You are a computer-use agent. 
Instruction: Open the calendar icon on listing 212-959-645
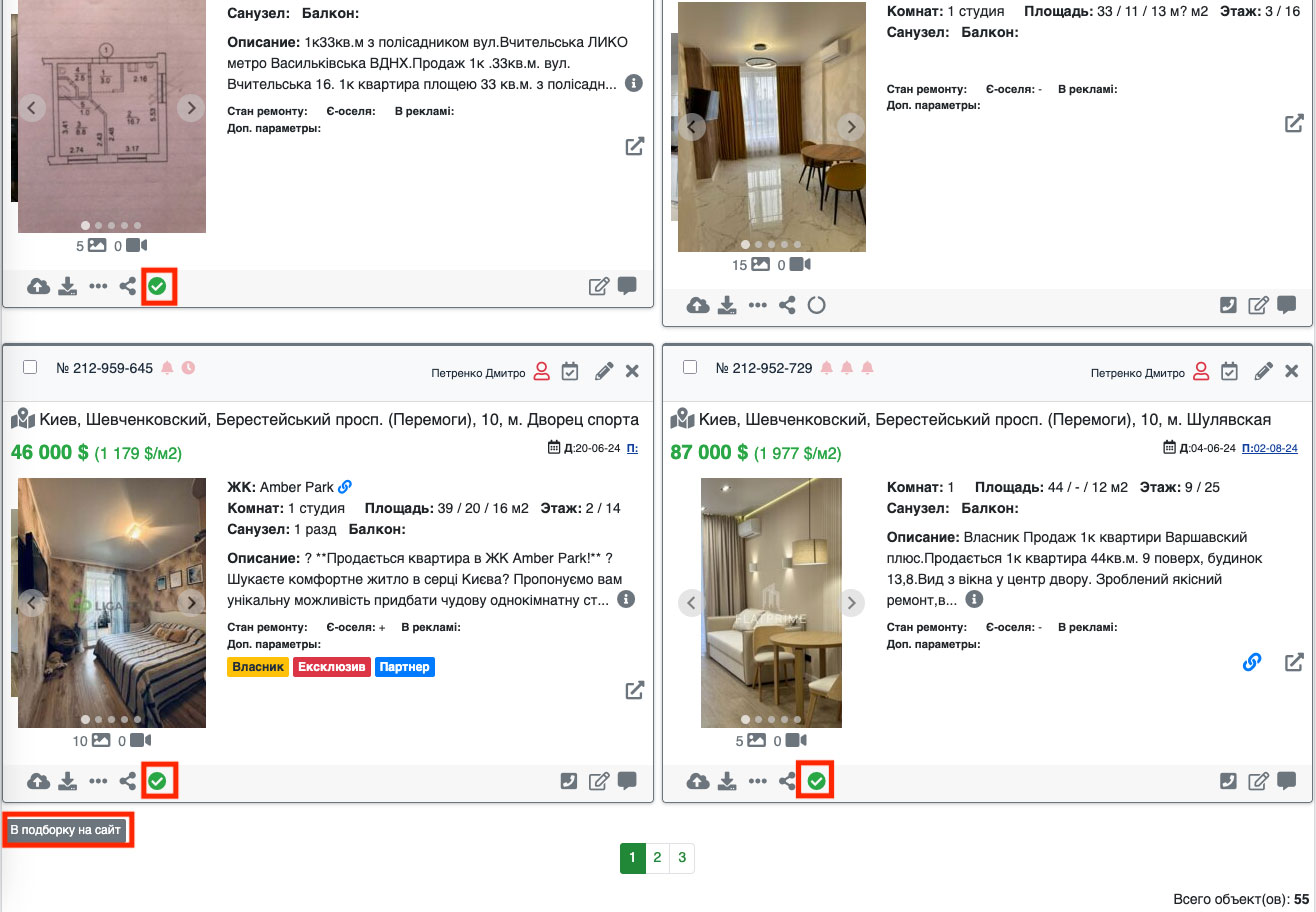[570, 371]
